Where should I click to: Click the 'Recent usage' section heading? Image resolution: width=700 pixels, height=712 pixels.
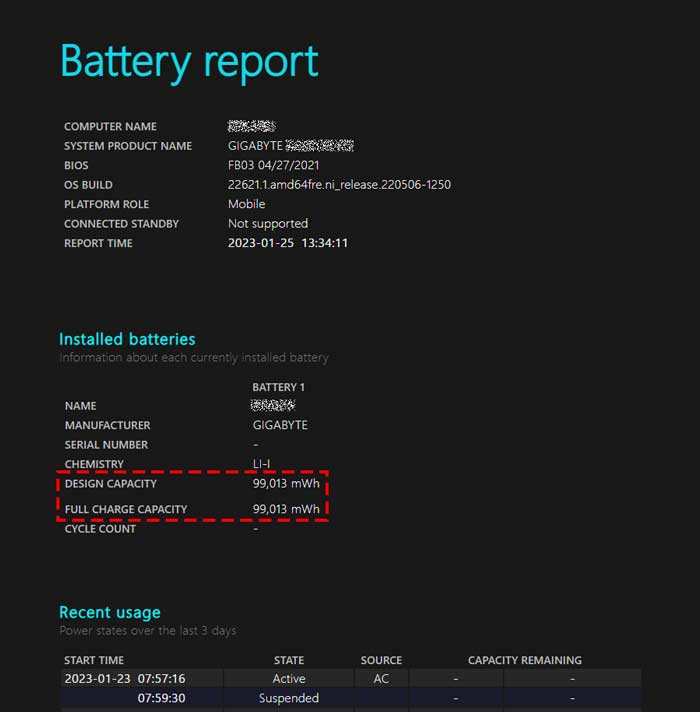110,613
